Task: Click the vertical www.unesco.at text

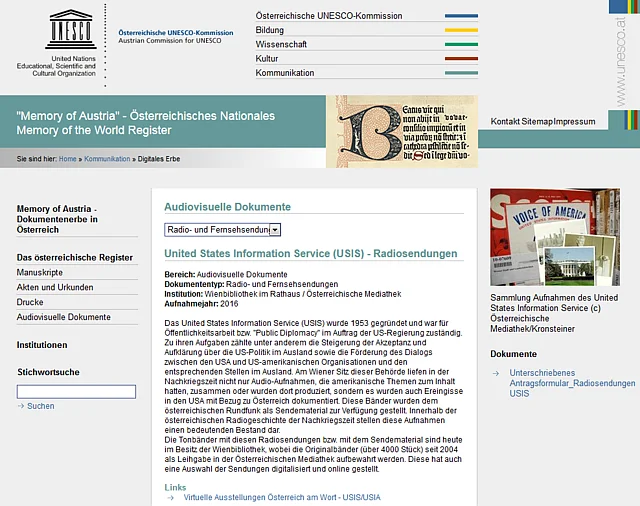Action: (x=620, y=62)
